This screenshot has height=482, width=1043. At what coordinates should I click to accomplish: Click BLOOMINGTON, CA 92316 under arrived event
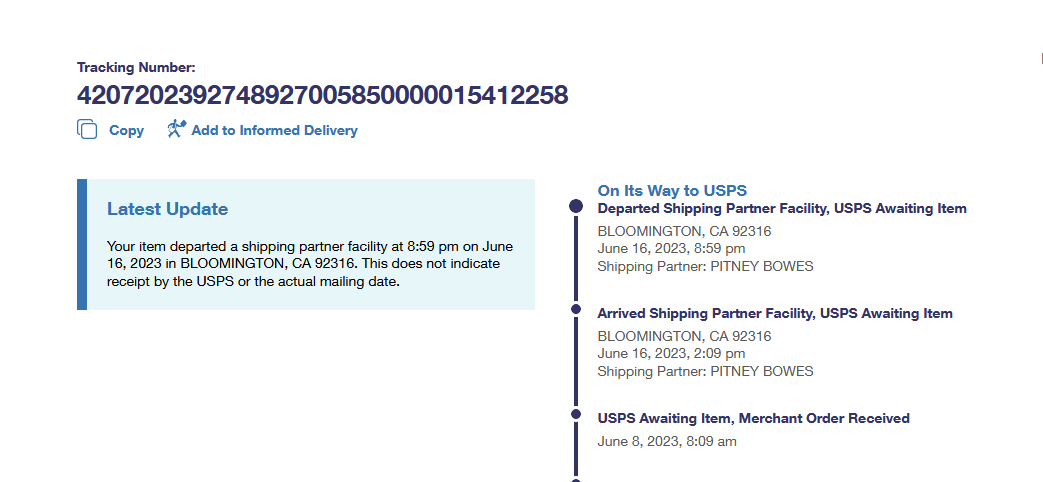(x=684, y=336)
